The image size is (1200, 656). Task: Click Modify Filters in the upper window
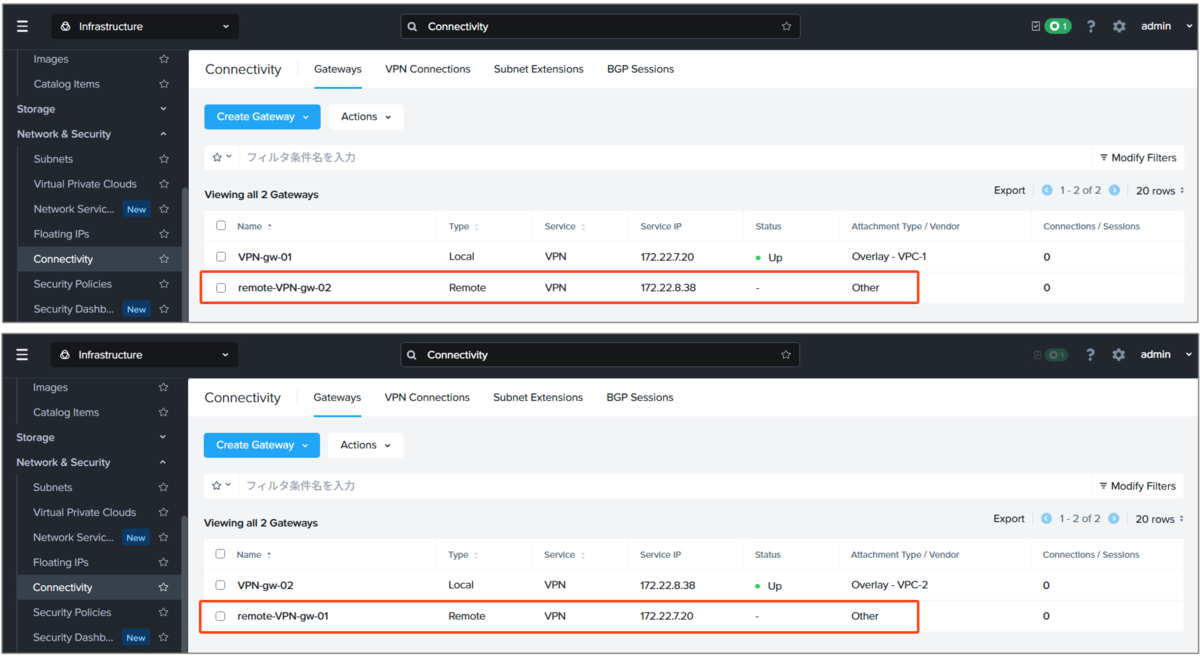1137,157
